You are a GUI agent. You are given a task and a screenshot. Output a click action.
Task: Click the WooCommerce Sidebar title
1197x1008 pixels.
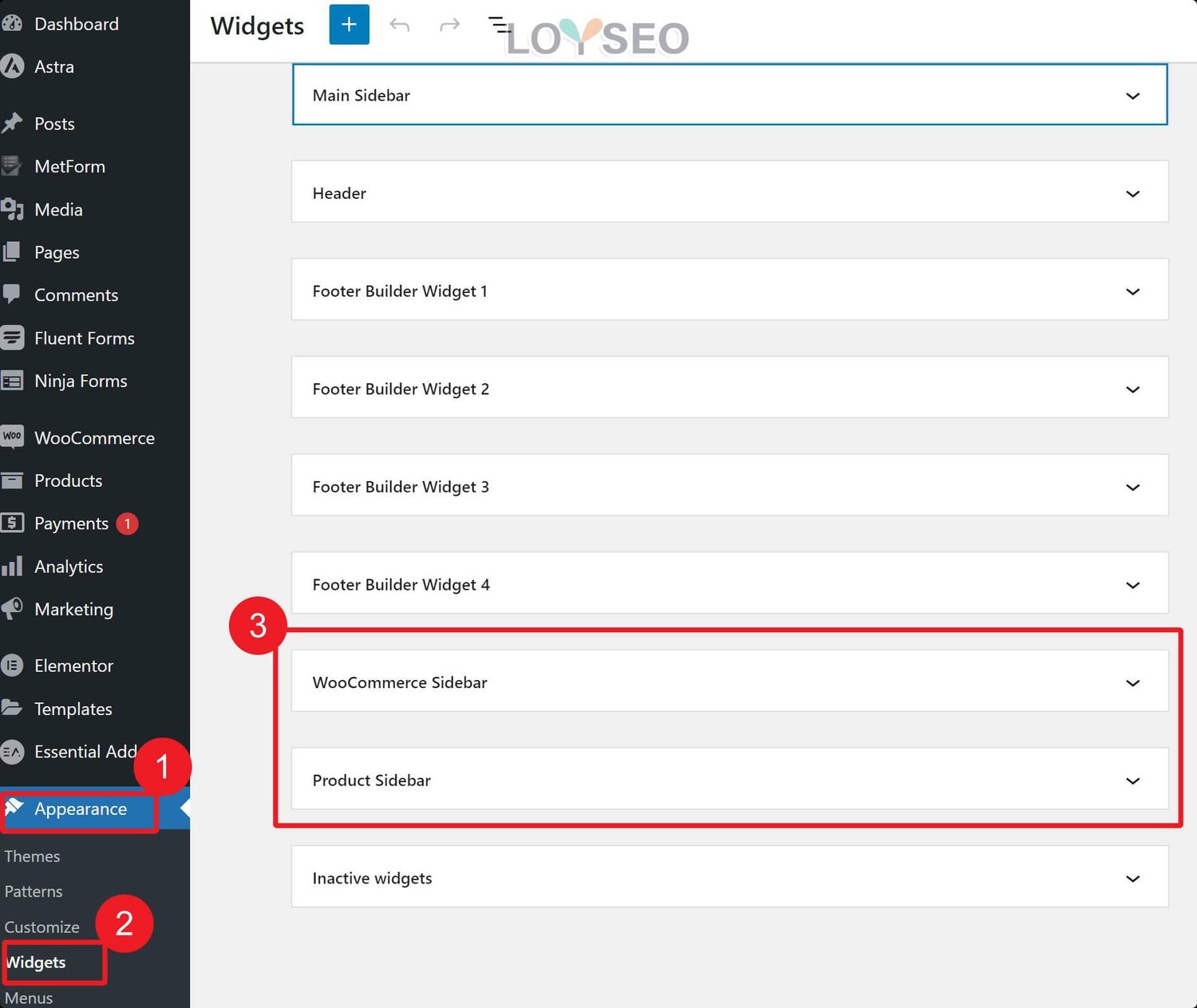400,682
